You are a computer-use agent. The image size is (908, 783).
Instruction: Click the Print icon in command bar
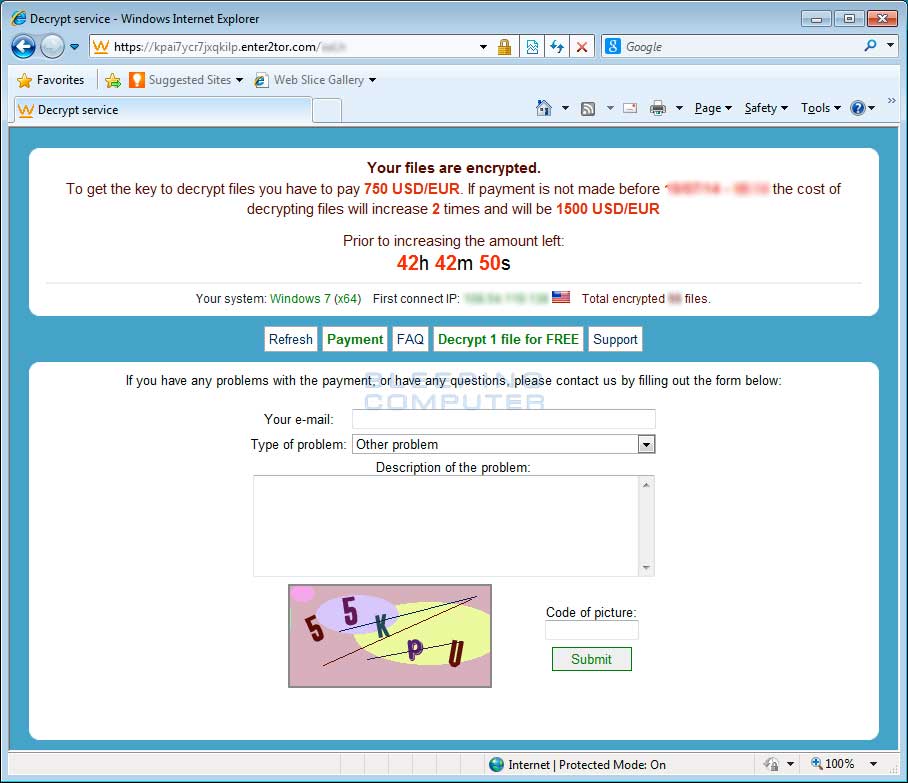pyautogui.click(x=657, y=108)
